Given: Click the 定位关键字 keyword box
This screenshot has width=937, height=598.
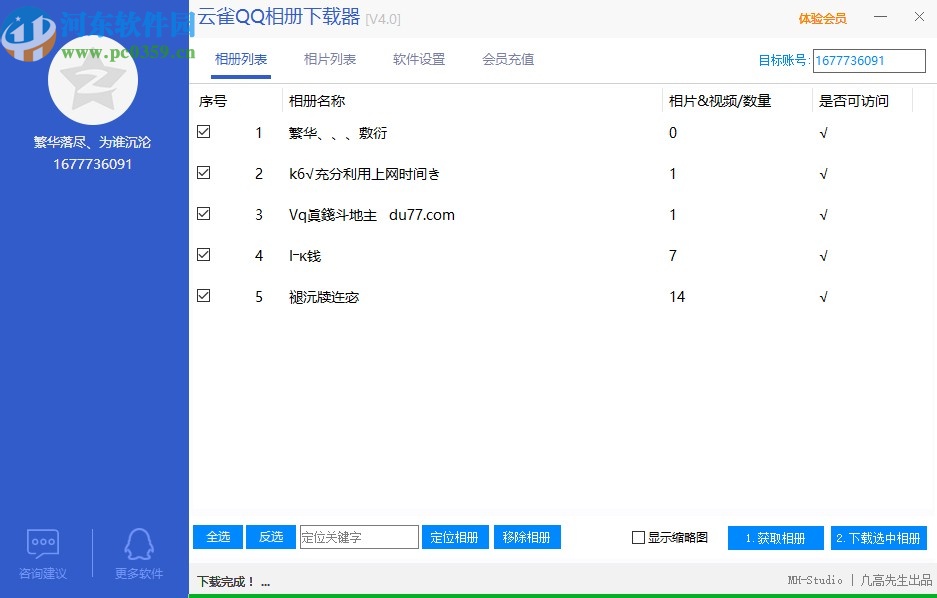Looking at the screenshot, I should pyautogui.click(x=358, y=537).
